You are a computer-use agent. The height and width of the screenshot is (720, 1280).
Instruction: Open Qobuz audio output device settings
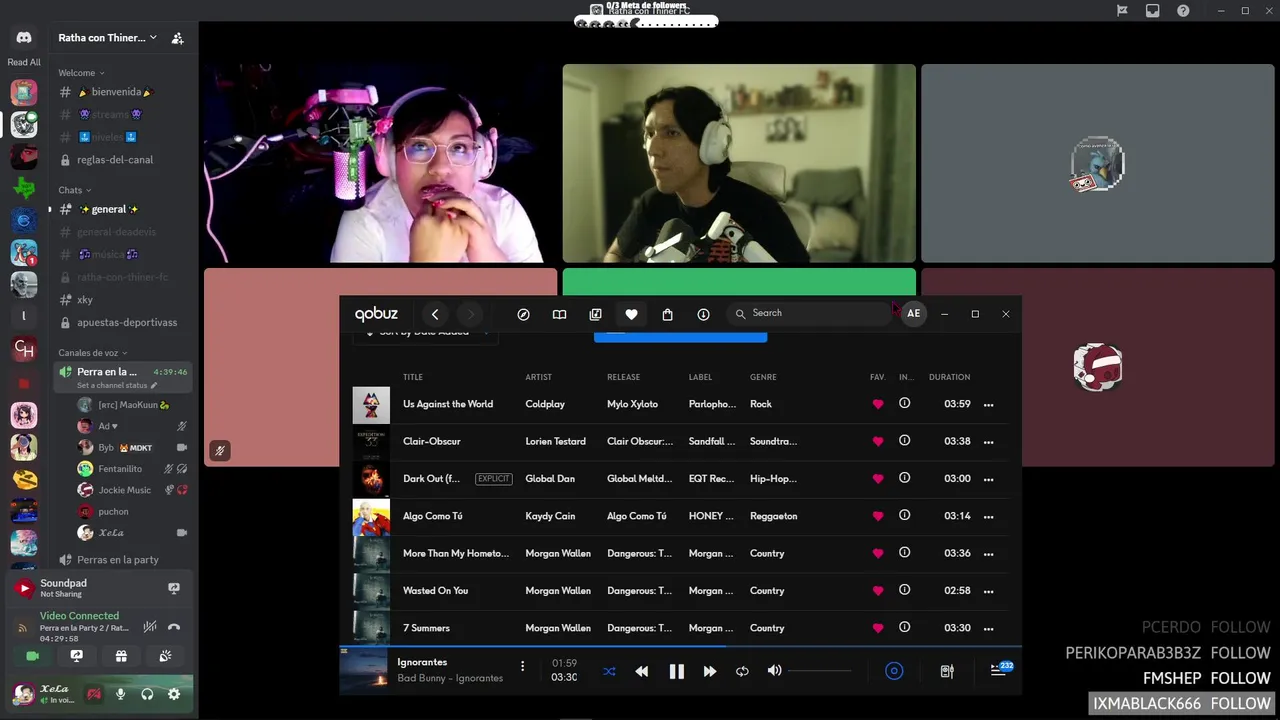pos(947,671)
